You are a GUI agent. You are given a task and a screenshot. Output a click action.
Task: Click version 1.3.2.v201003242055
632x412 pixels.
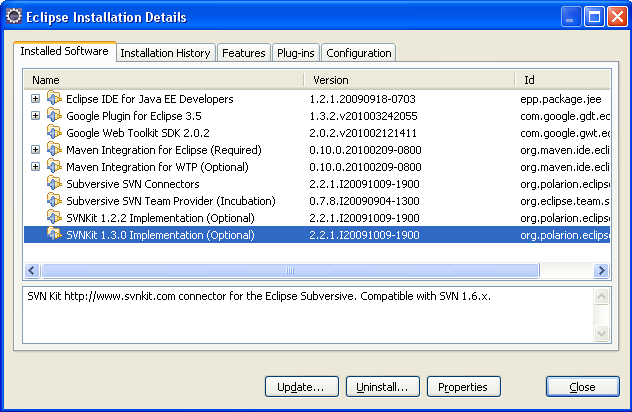363,116
